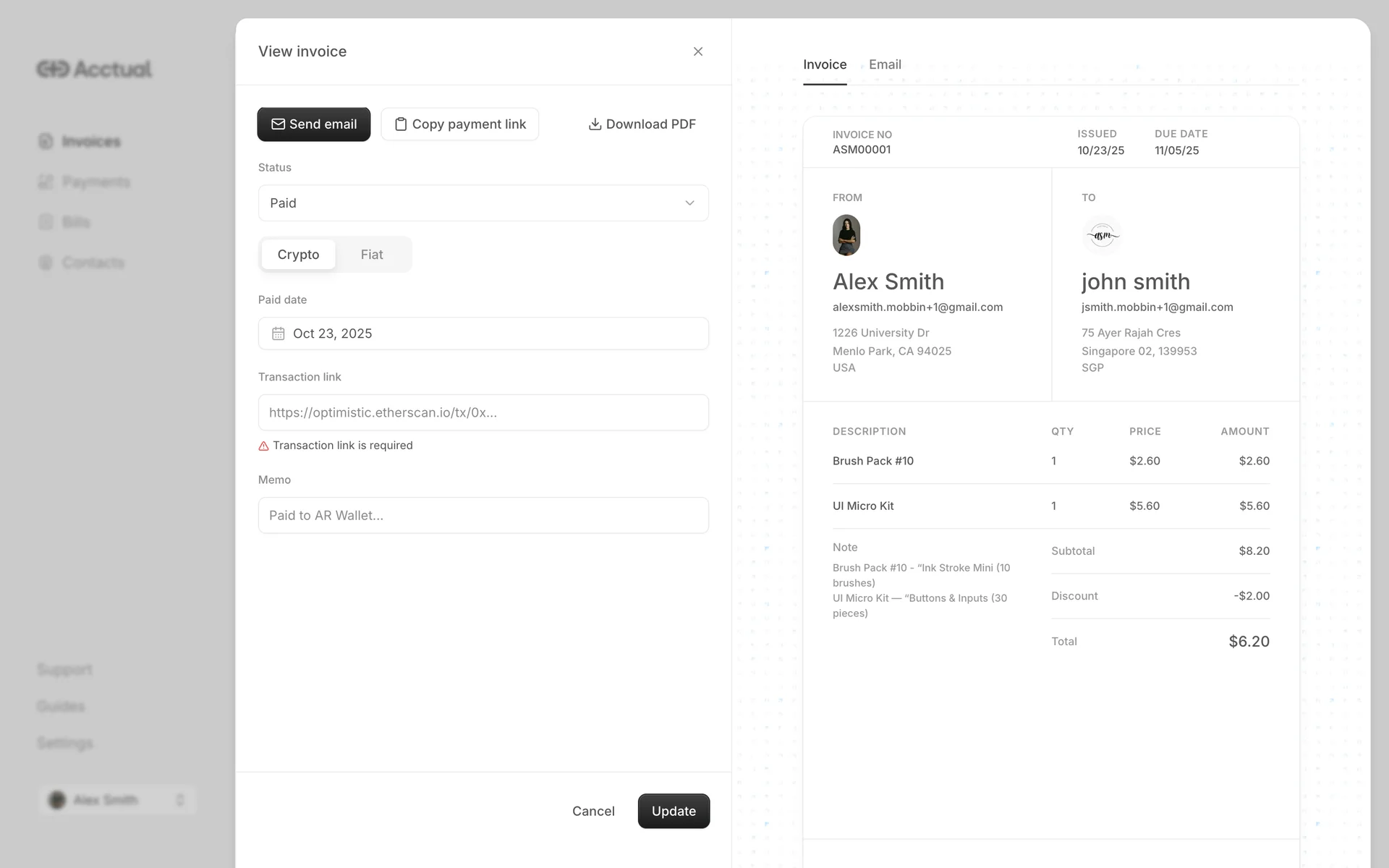Focus the Memo text field

[483, 515]
